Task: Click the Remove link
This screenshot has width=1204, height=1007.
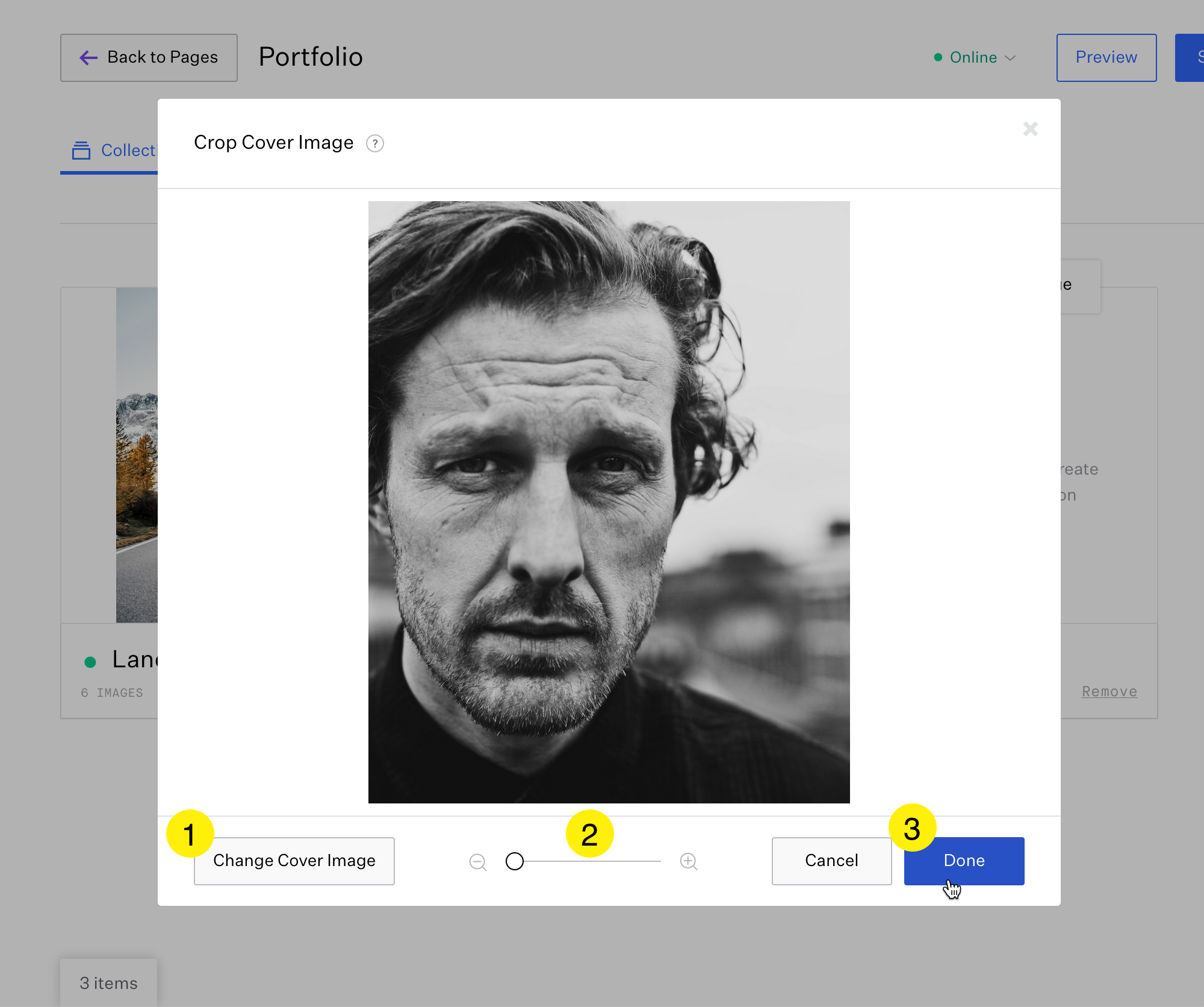Action: pos(1109,691)
